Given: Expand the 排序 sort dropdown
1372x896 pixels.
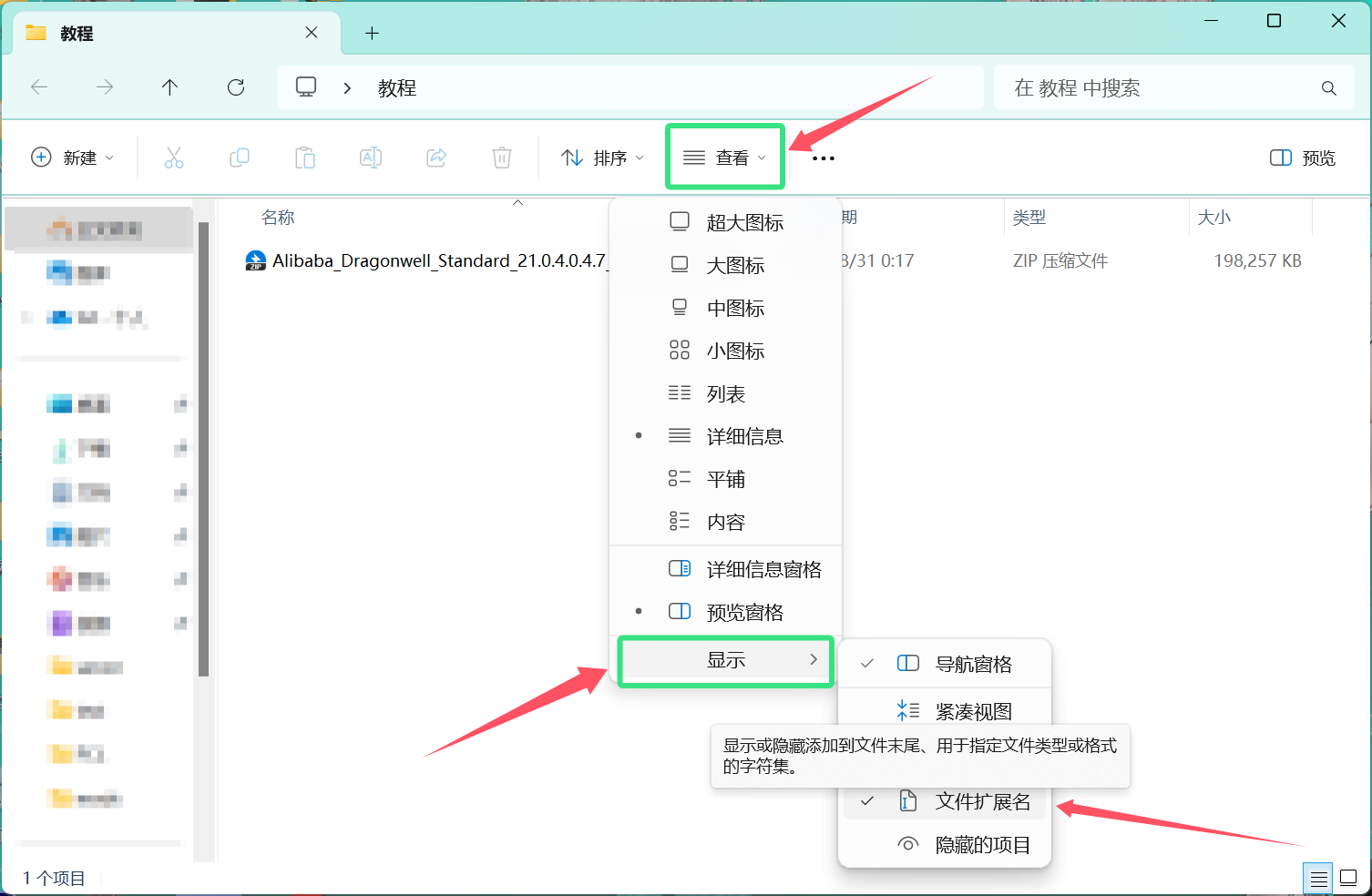Looking at the screenshot, I should pos(602,158).
